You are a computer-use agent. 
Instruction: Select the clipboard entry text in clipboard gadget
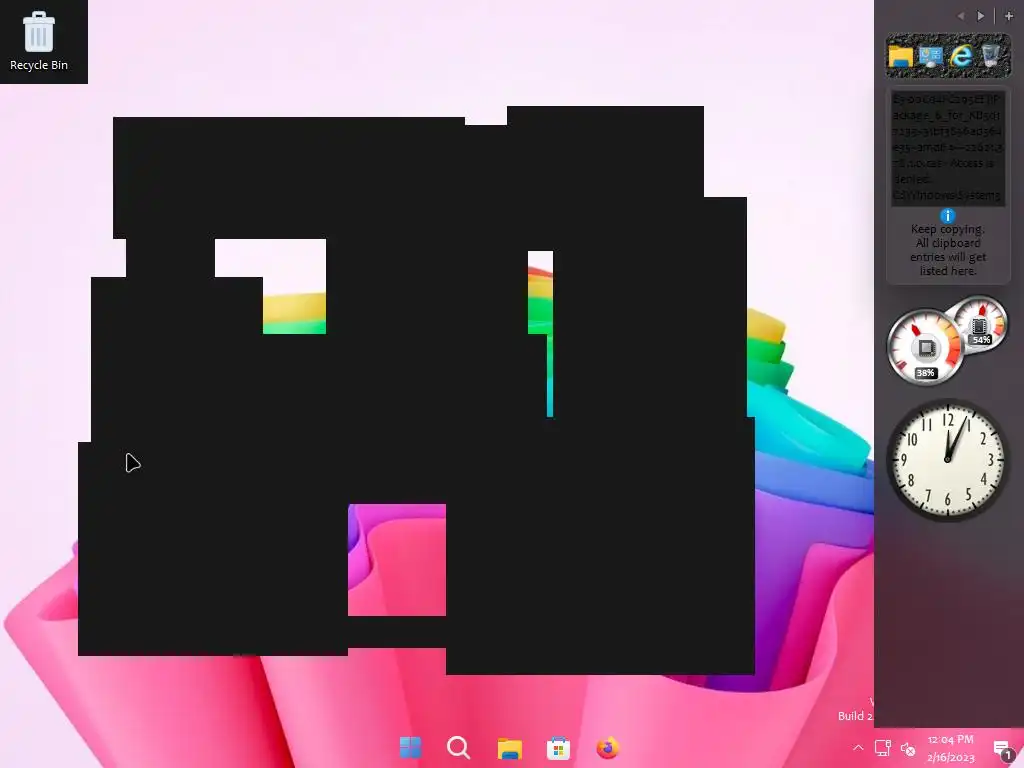[x=948, y=148]
